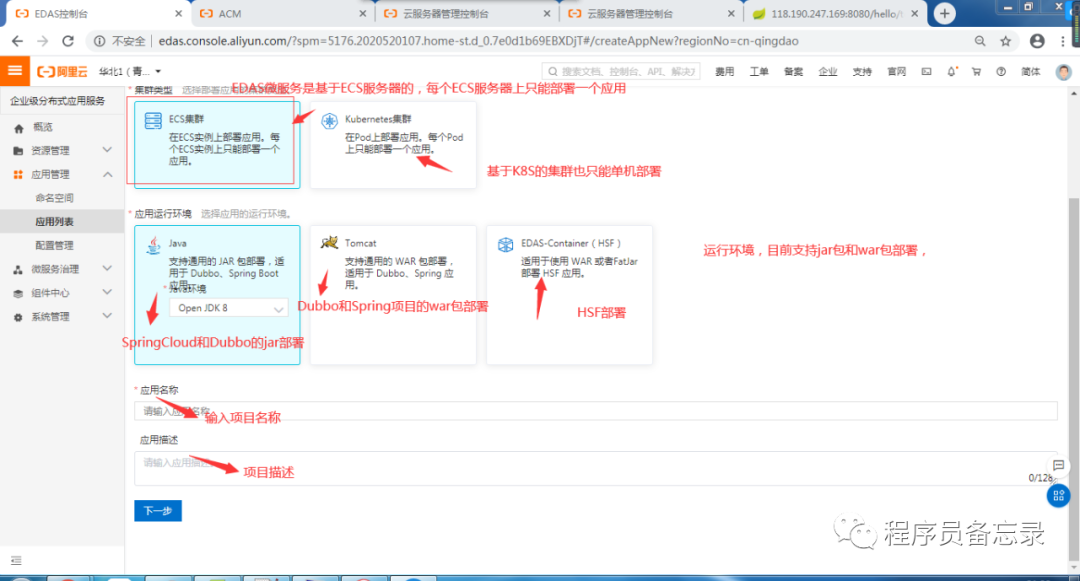Open 配置管理 in the sidebar
Viewport: 1080px width, 581px height.
pos(54,245)
